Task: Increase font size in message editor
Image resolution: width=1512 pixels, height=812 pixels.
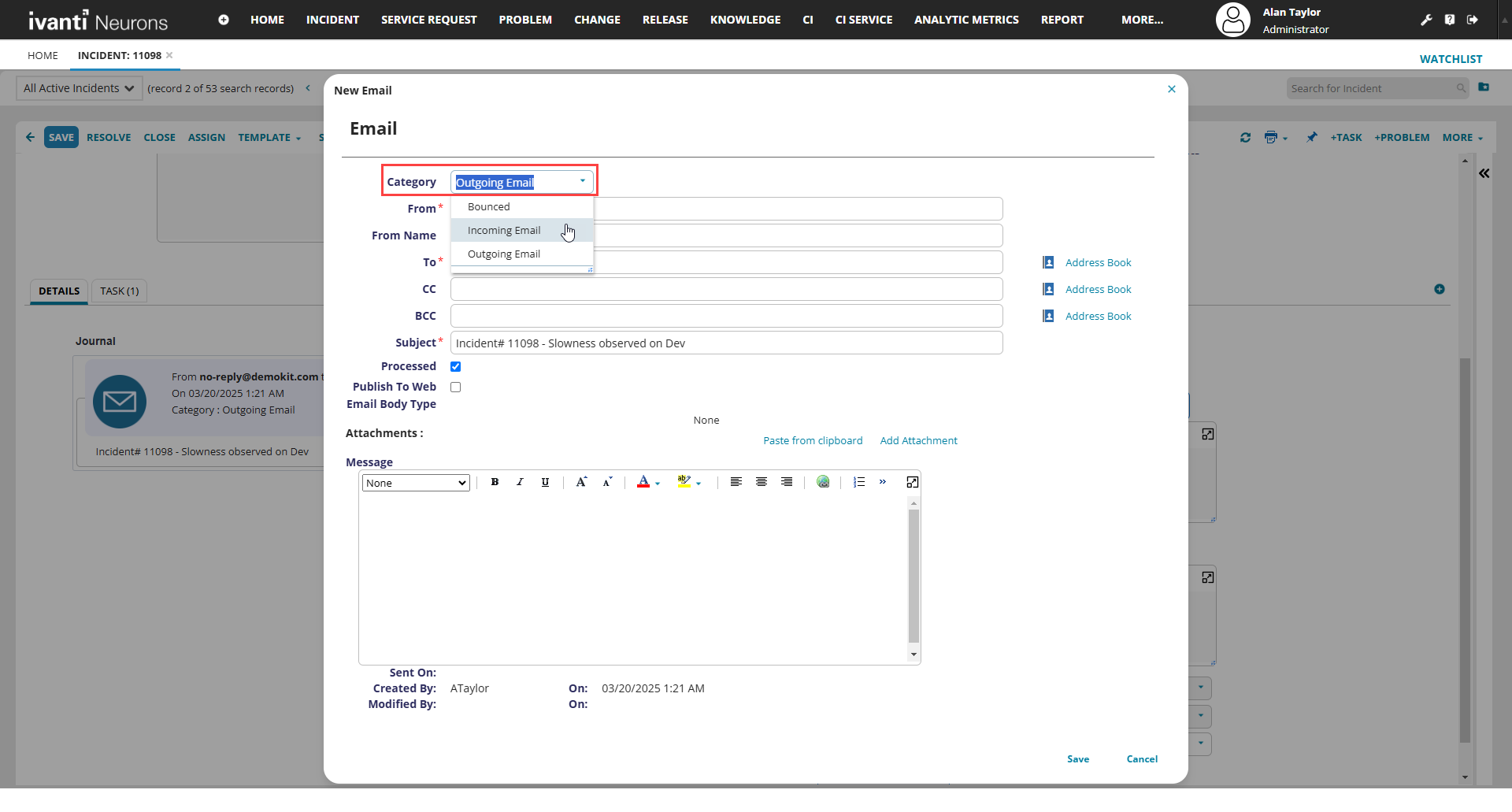Action: click(581, 482)
